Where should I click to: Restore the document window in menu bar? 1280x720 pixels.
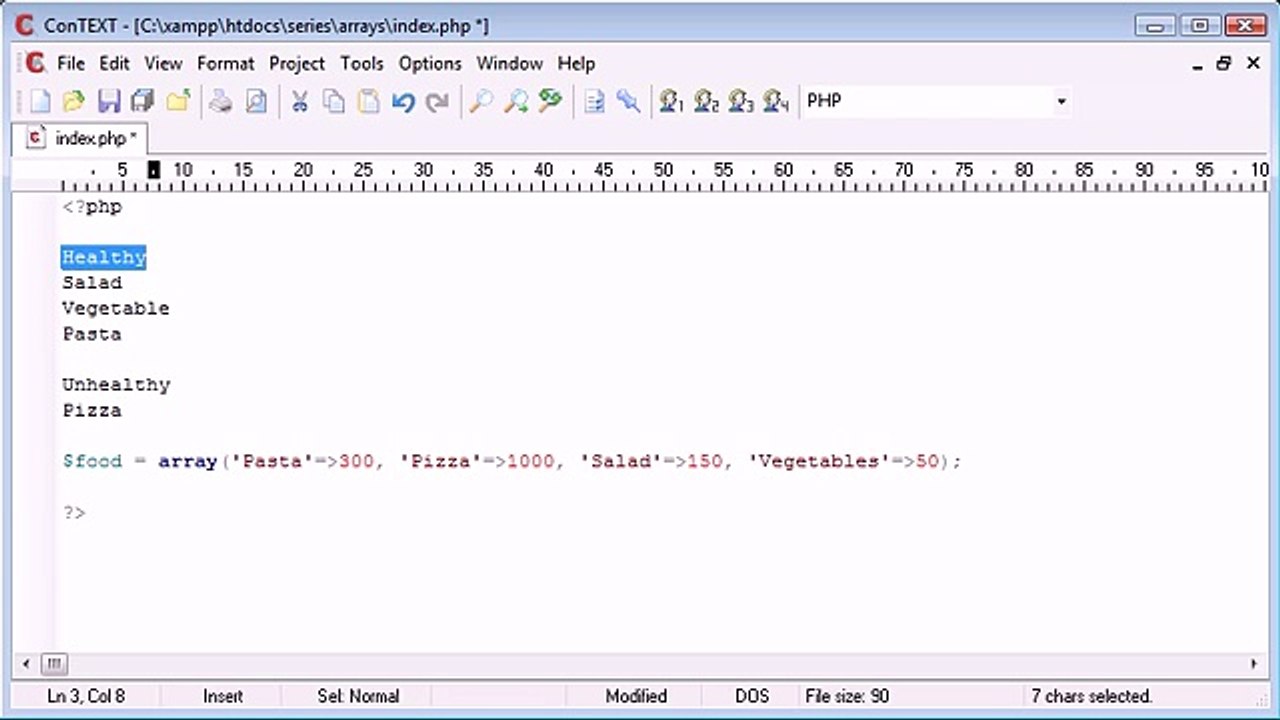(x=1224, y=64)
